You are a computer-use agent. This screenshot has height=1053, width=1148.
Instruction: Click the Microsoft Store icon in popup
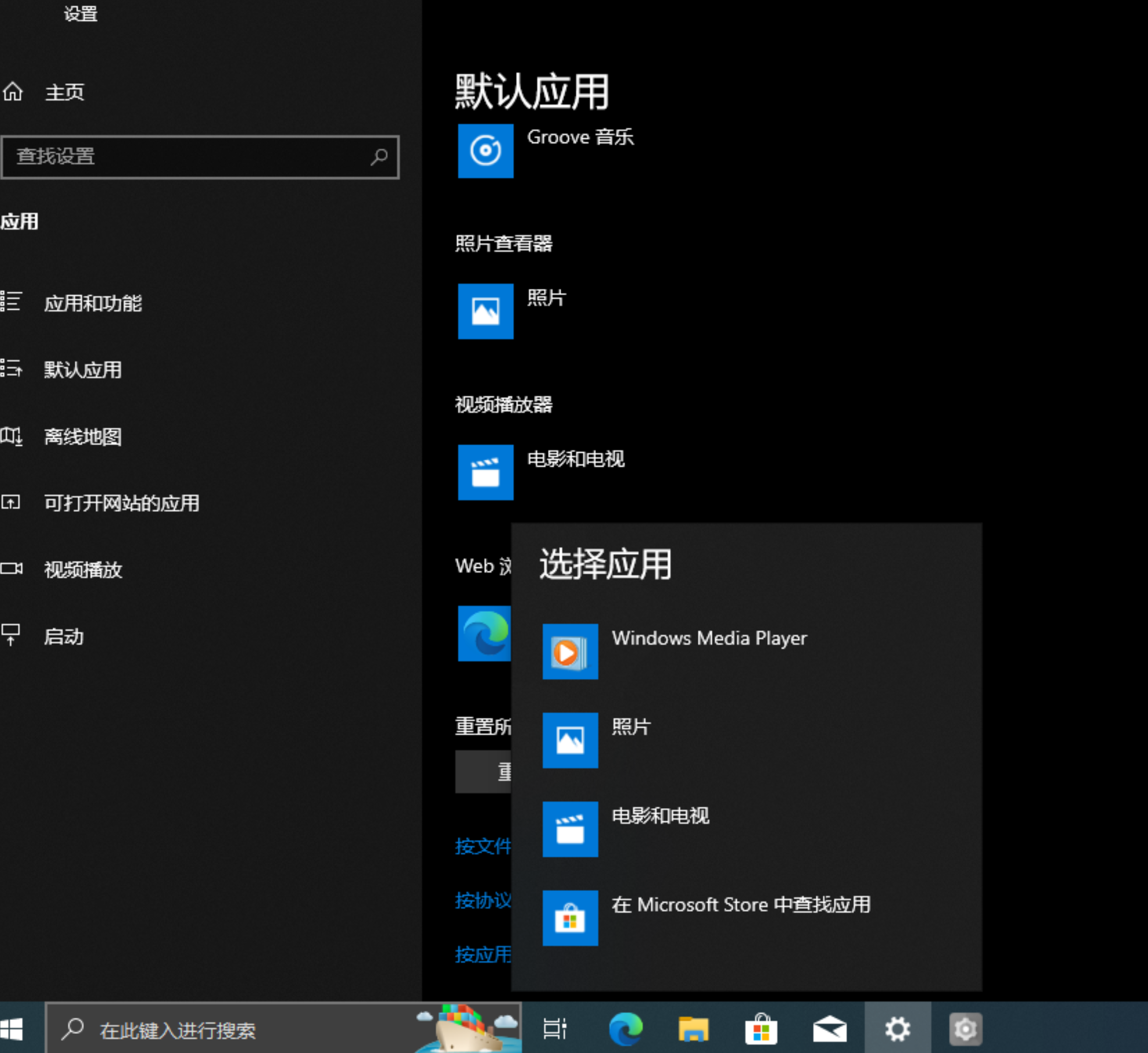tap(570, 918)
